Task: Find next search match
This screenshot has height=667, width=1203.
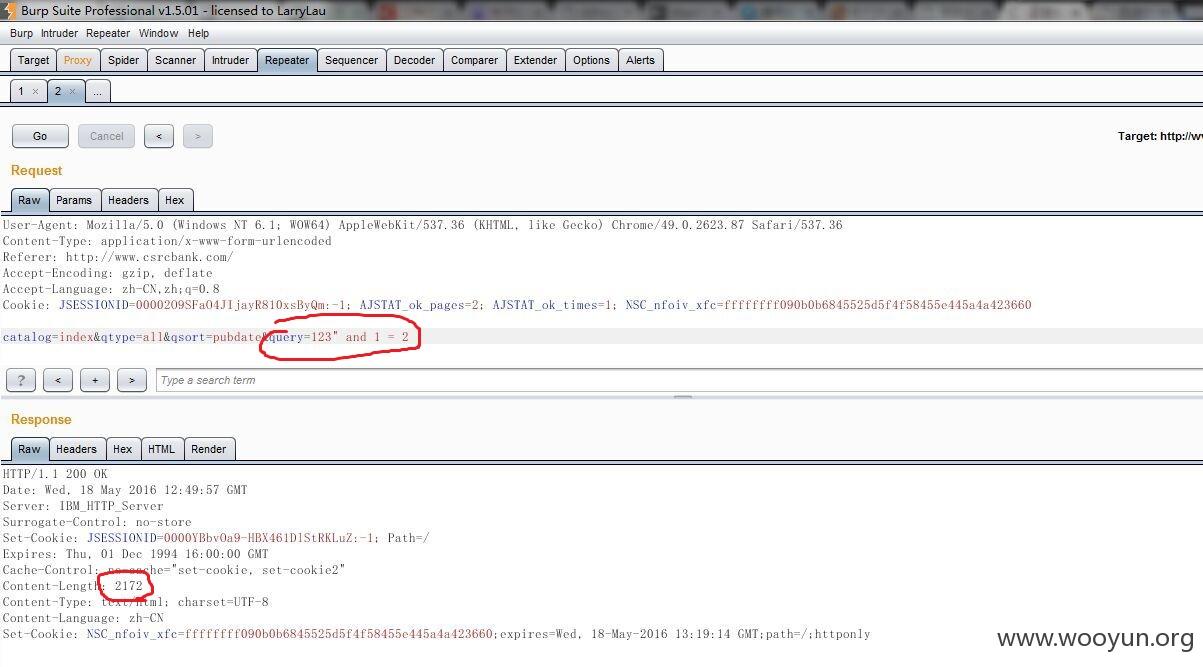Action: (132, 380)
